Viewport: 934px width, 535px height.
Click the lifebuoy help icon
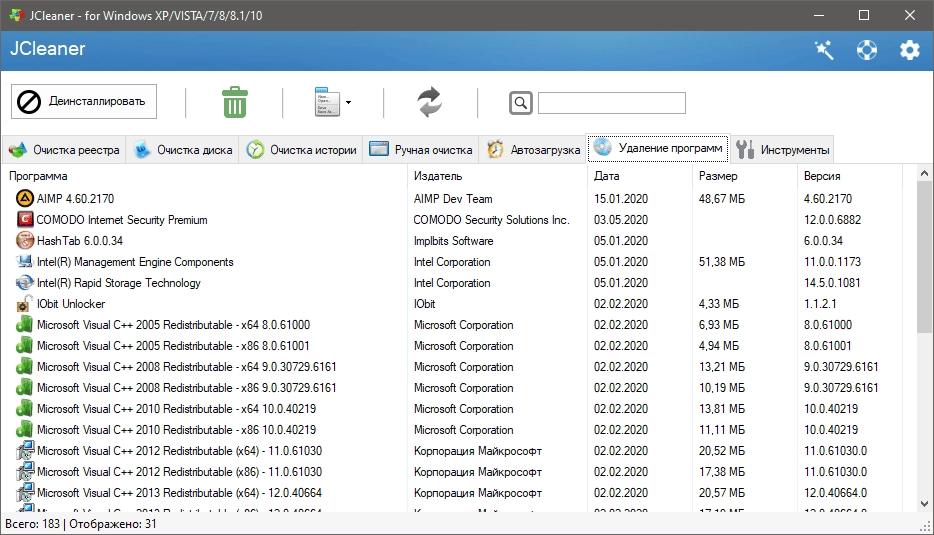[867, 50]
